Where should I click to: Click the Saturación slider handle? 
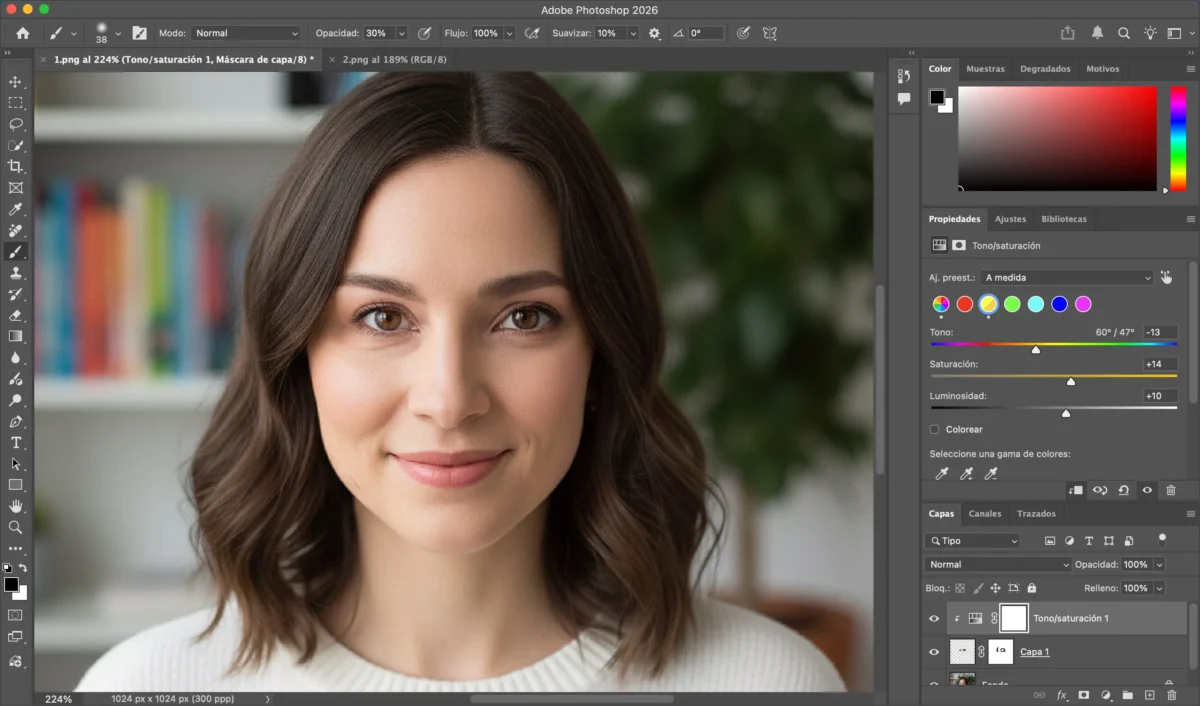[1071, 382]
